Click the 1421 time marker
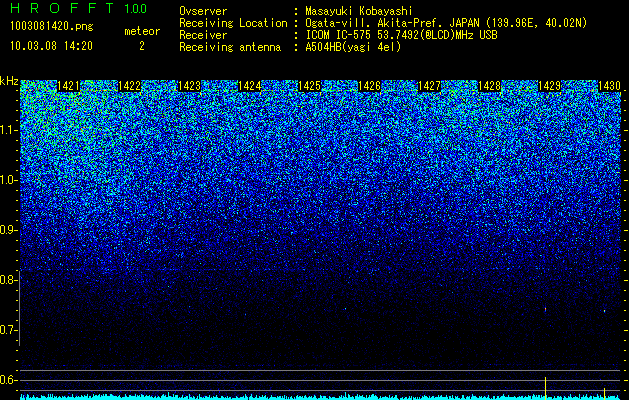This screenshot has height=400, width=629. pos(69,86)
